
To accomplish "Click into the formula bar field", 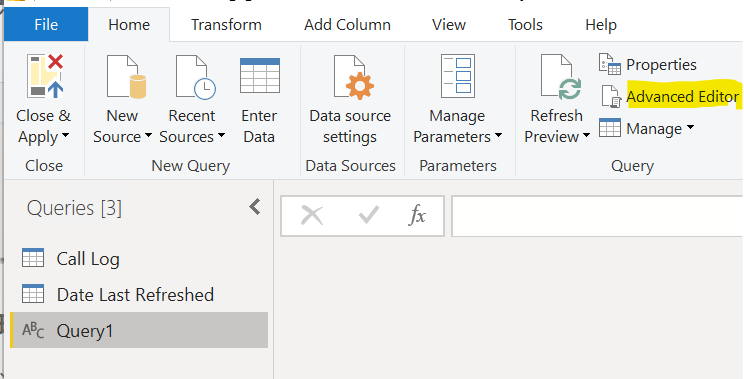I will (597, 216).
